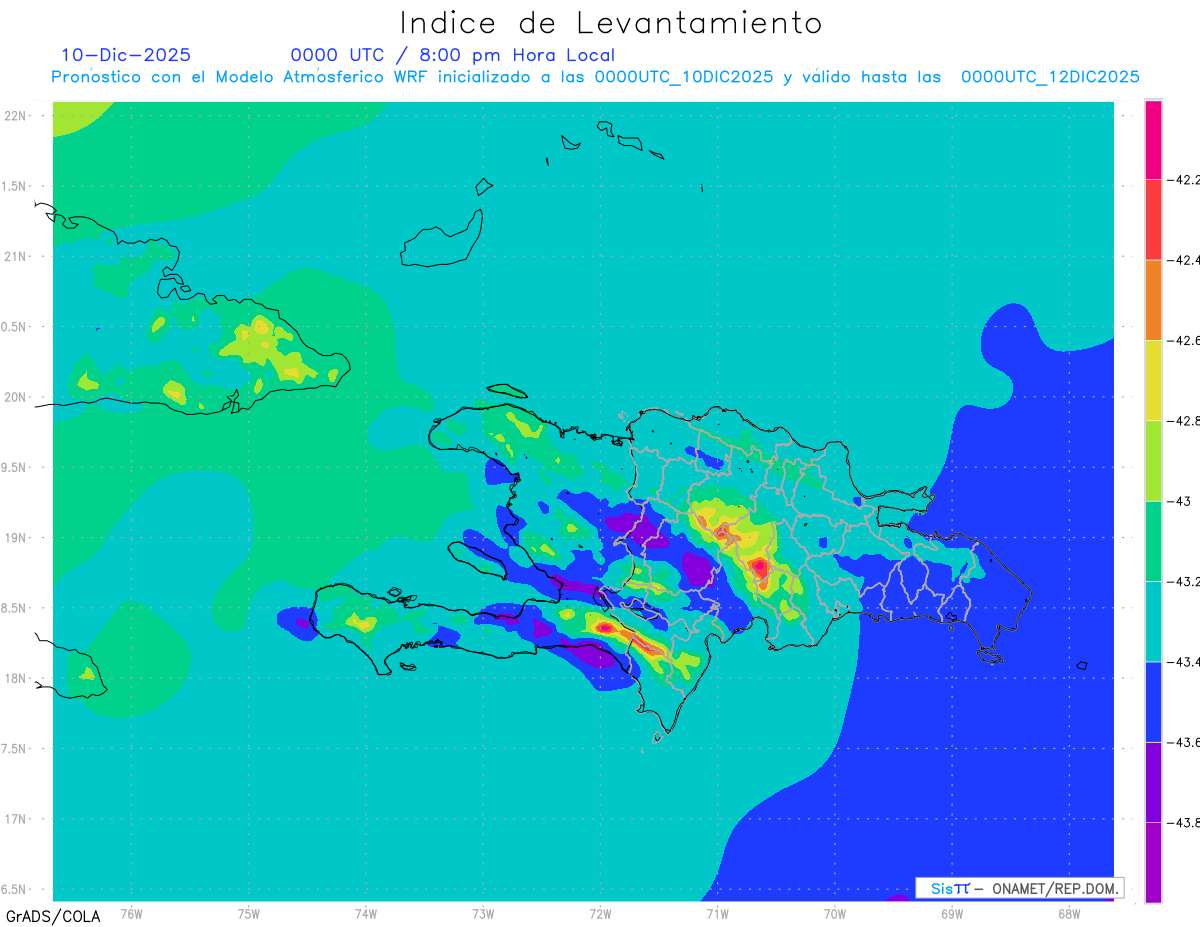This screenshot has height=927, width=1200.
Task: Choose the blue swatch between -43.4 and -43.6
Action: click(x=1153, y=701)
